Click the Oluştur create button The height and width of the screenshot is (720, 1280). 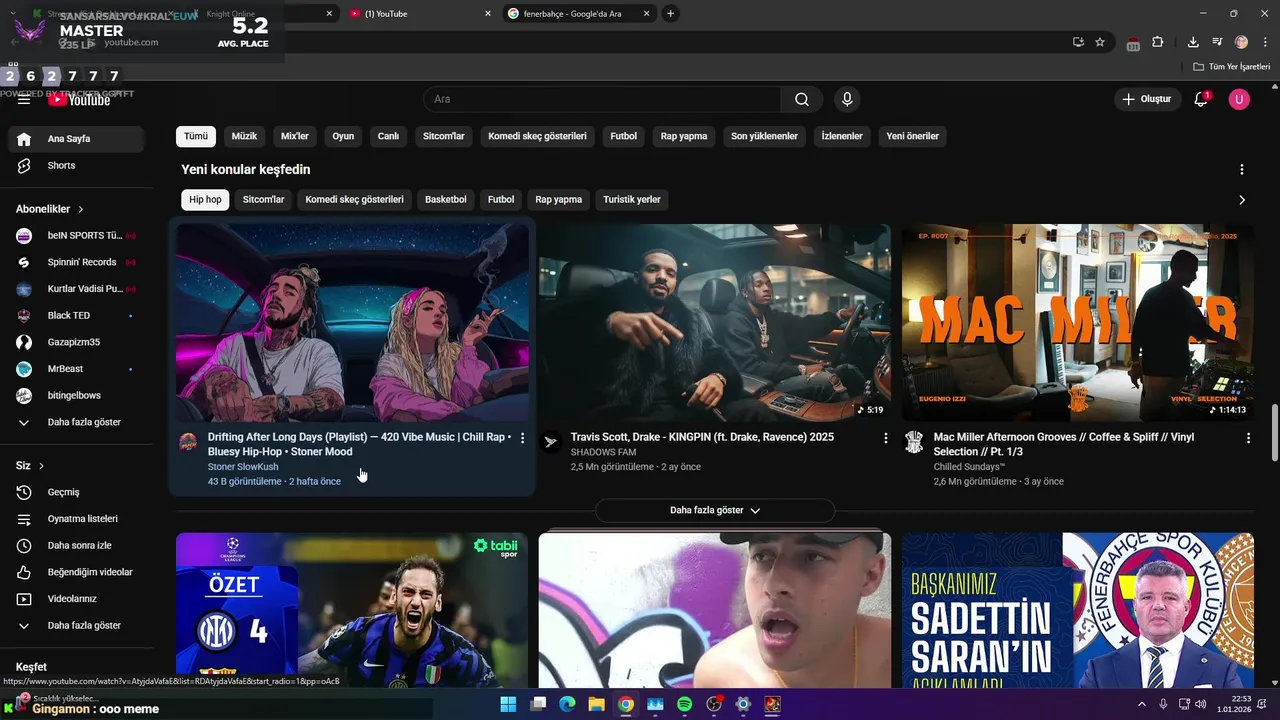click(1147, 99)
